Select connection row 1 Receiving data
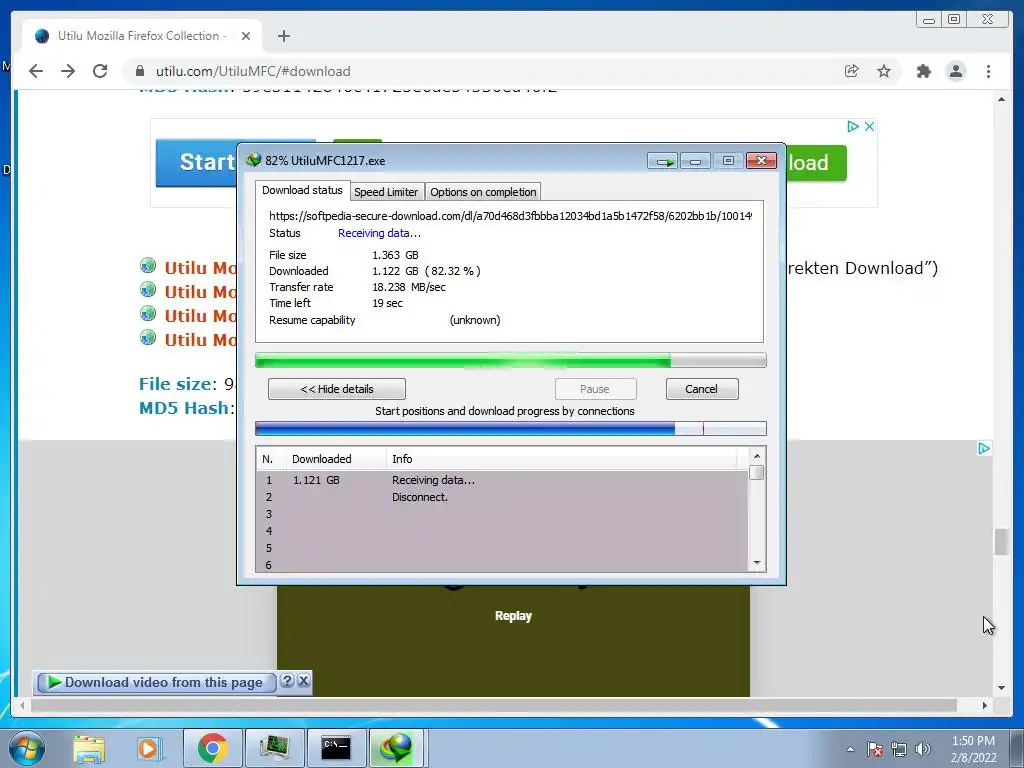 [502, 480]
